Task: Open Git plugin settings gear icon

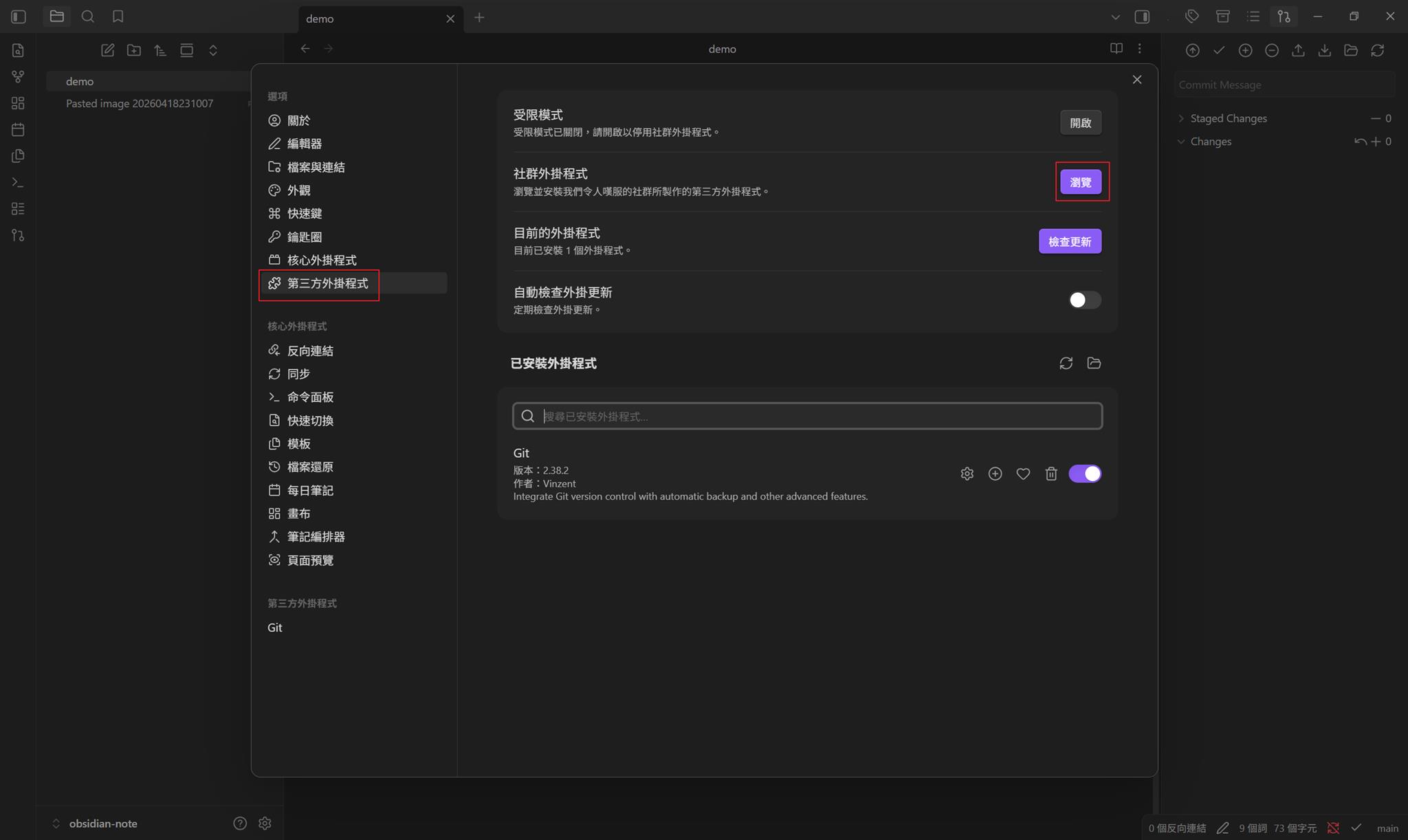Action: coord(967,474)
